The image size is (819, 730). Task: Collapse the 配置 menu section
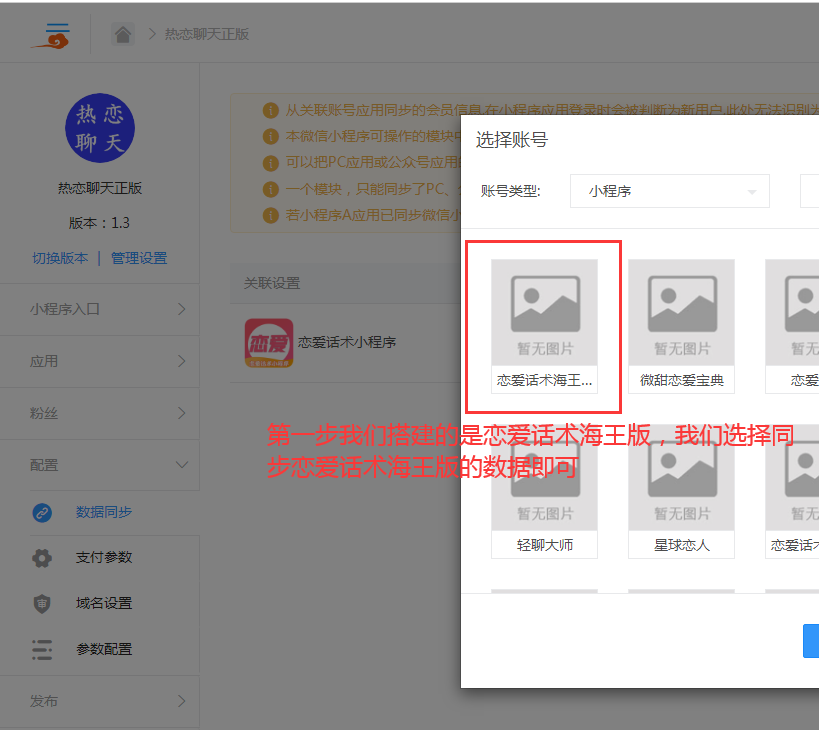pos(100,465)
